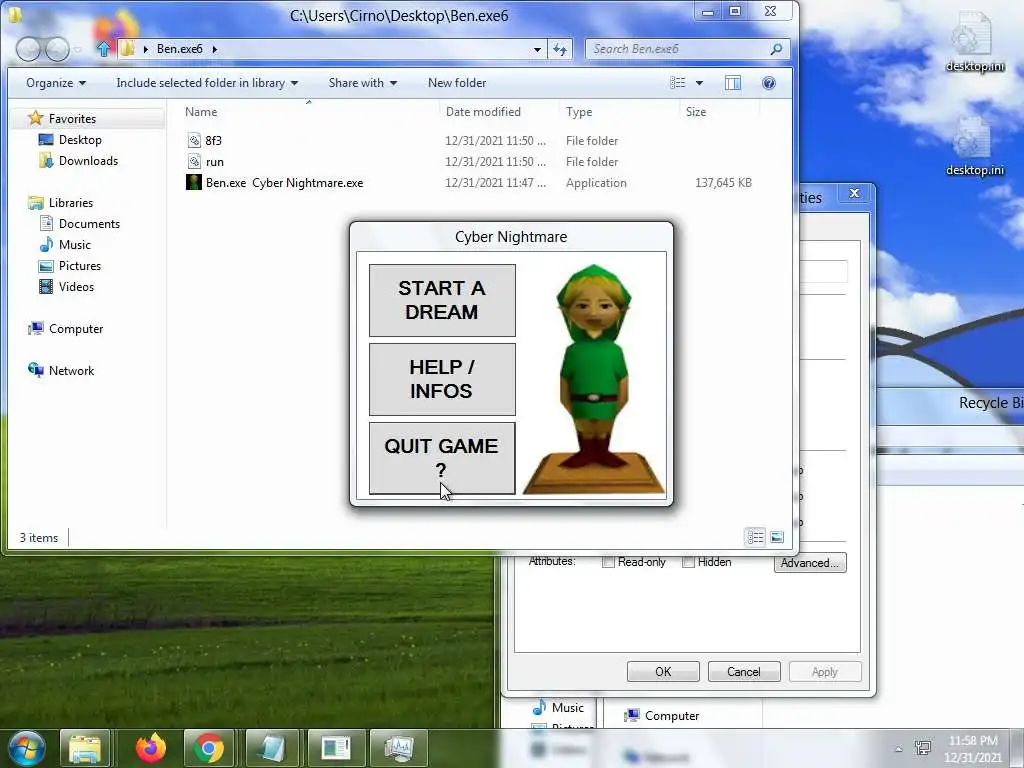Launch Firefox from taskbar
Viewport: 1024px width, 768px height.
pyautogui.click(x=151, y=748)
